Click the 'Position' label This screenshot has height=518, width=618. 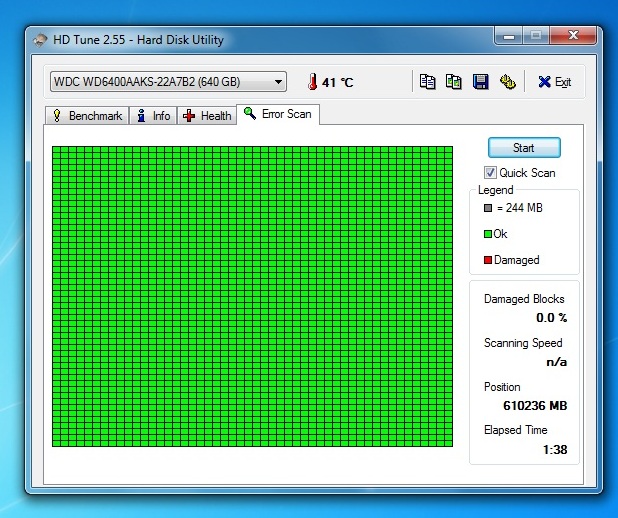(502, 387)
